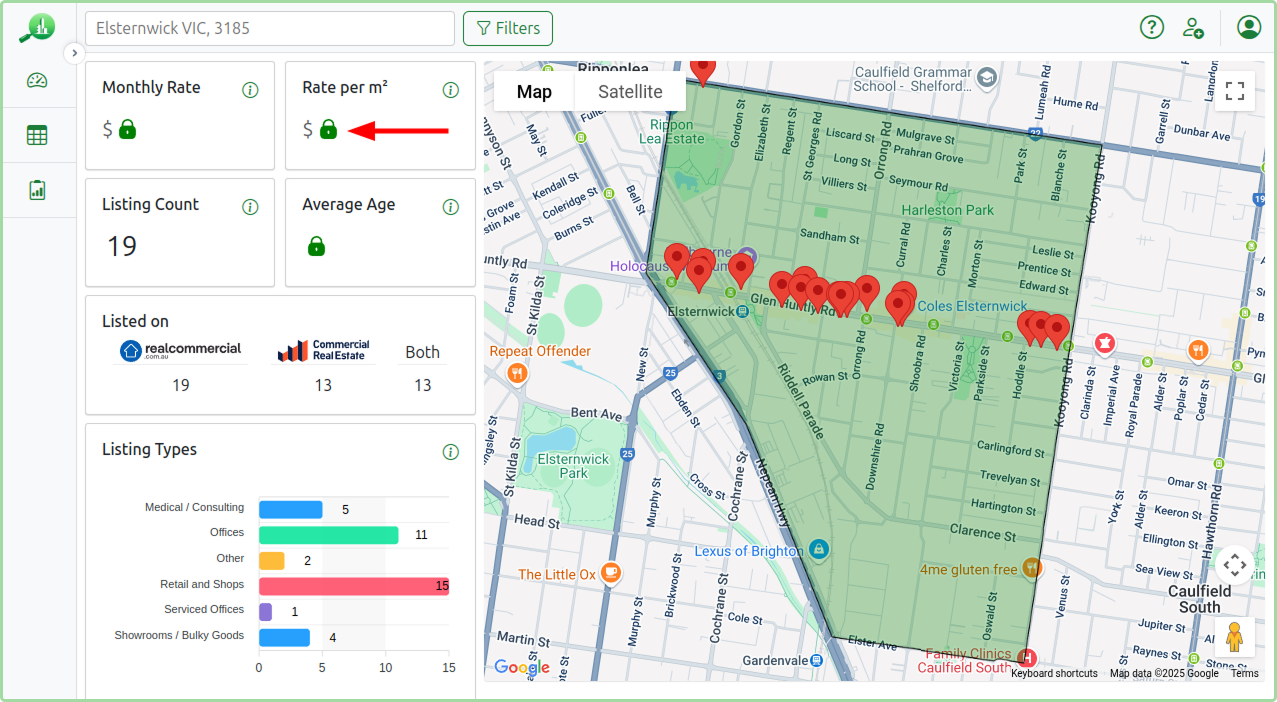The width and height of the screenshot is (1277, 702).
Task: Select the reports clipboard icon in sidebar
Action: pos(39,190)
